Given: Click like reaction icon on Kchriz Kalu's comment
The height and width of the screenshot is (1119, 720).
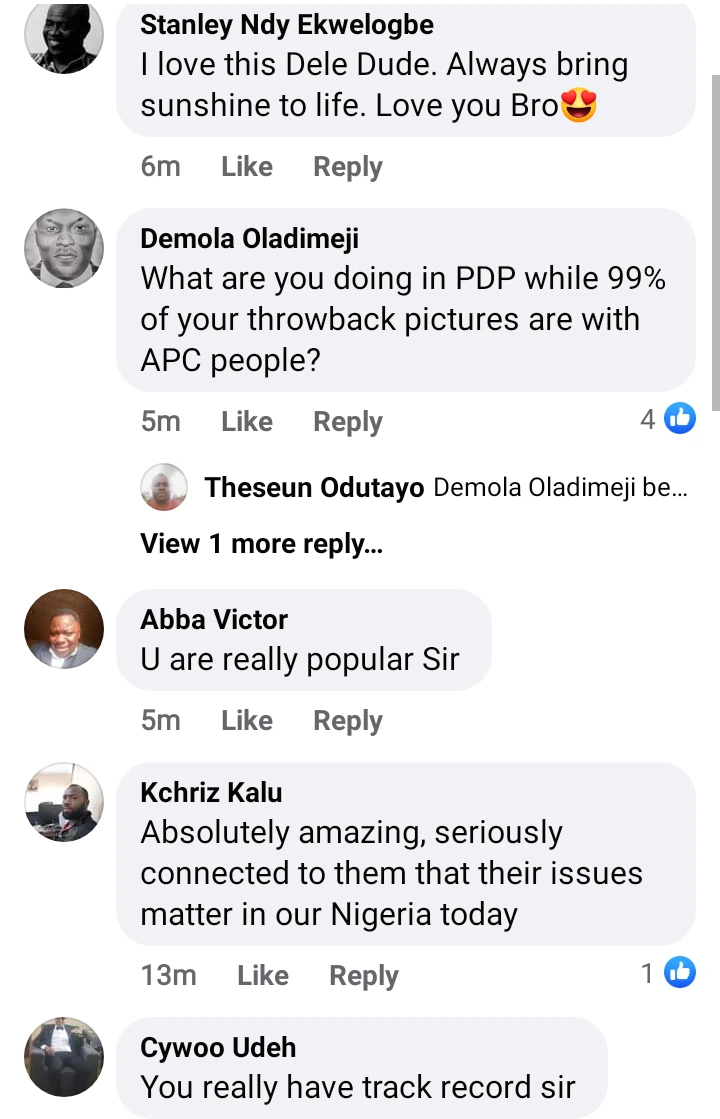Looking at the screenshot, I should click(x=680, y=971).
